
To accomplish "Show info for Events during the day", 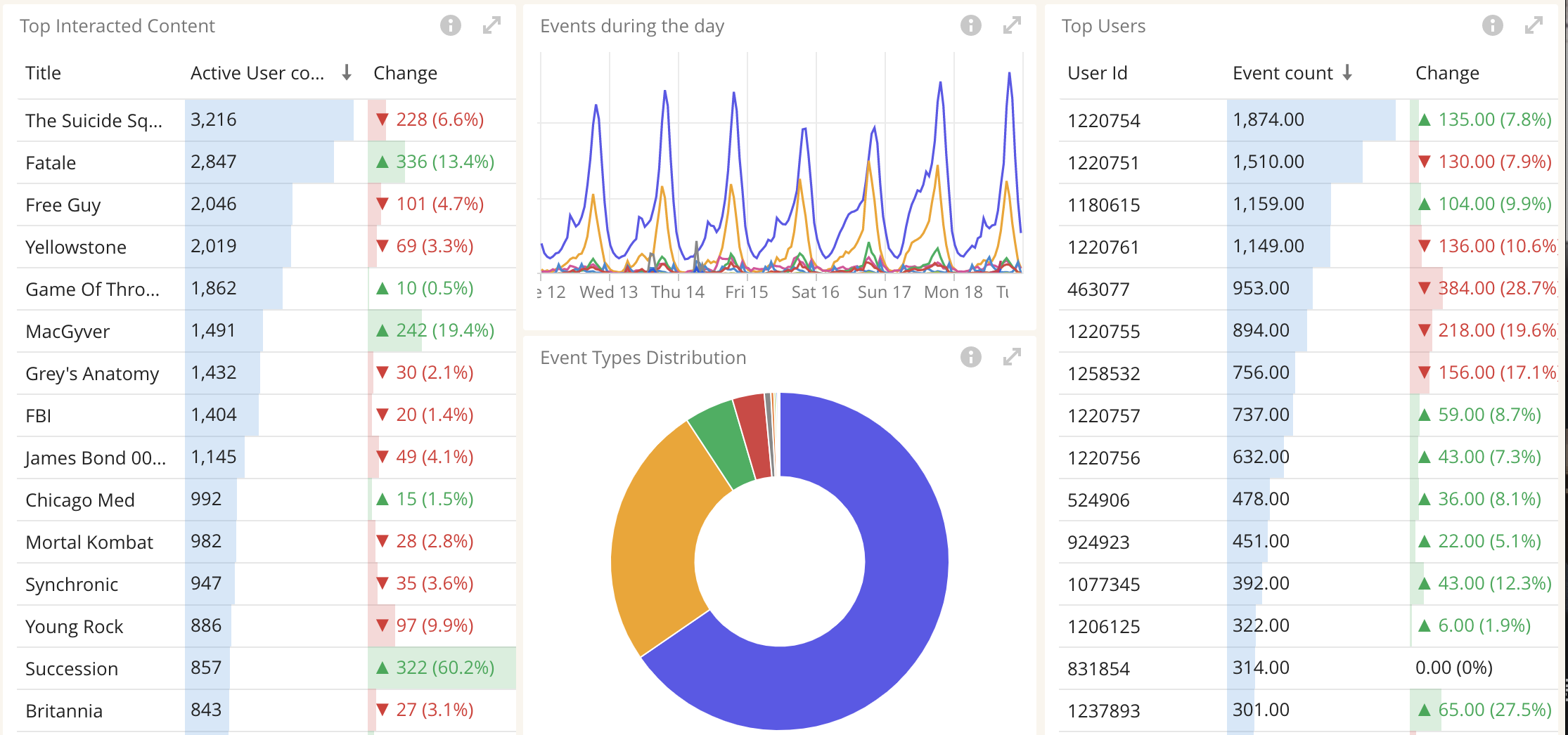I will tap(971, 26).
